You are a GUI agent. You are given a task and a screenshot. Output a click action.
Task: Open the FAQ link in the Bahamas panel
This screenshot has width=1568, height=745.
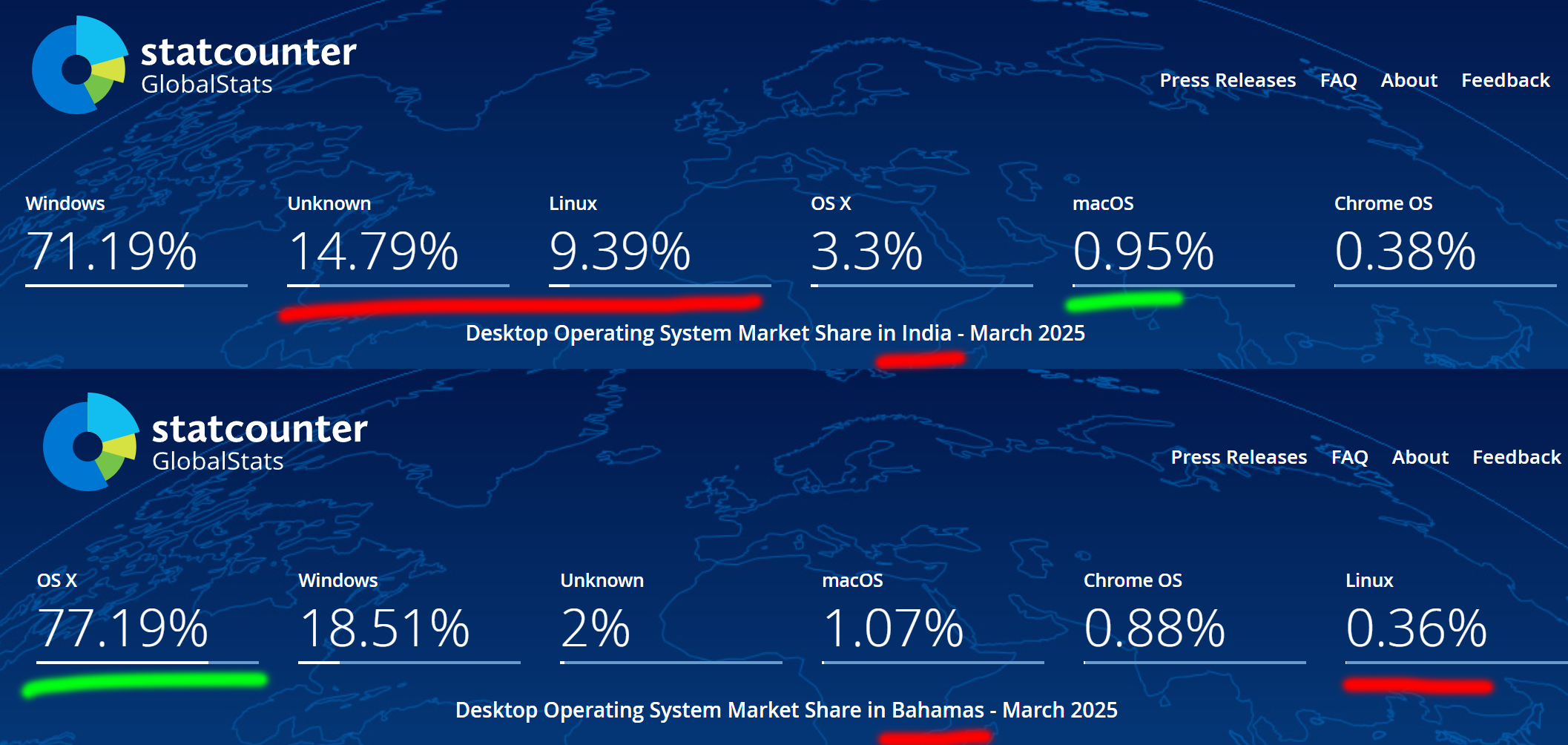pyautogui.click(x=1349, y=457)
